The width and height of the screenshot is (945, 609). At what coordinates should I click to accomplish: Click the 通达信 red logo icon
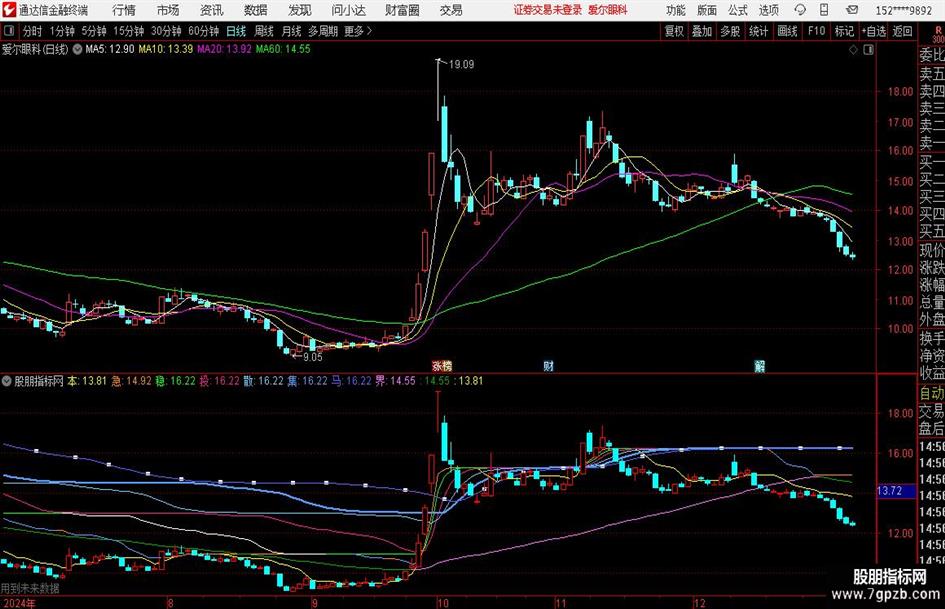[8, 10]
